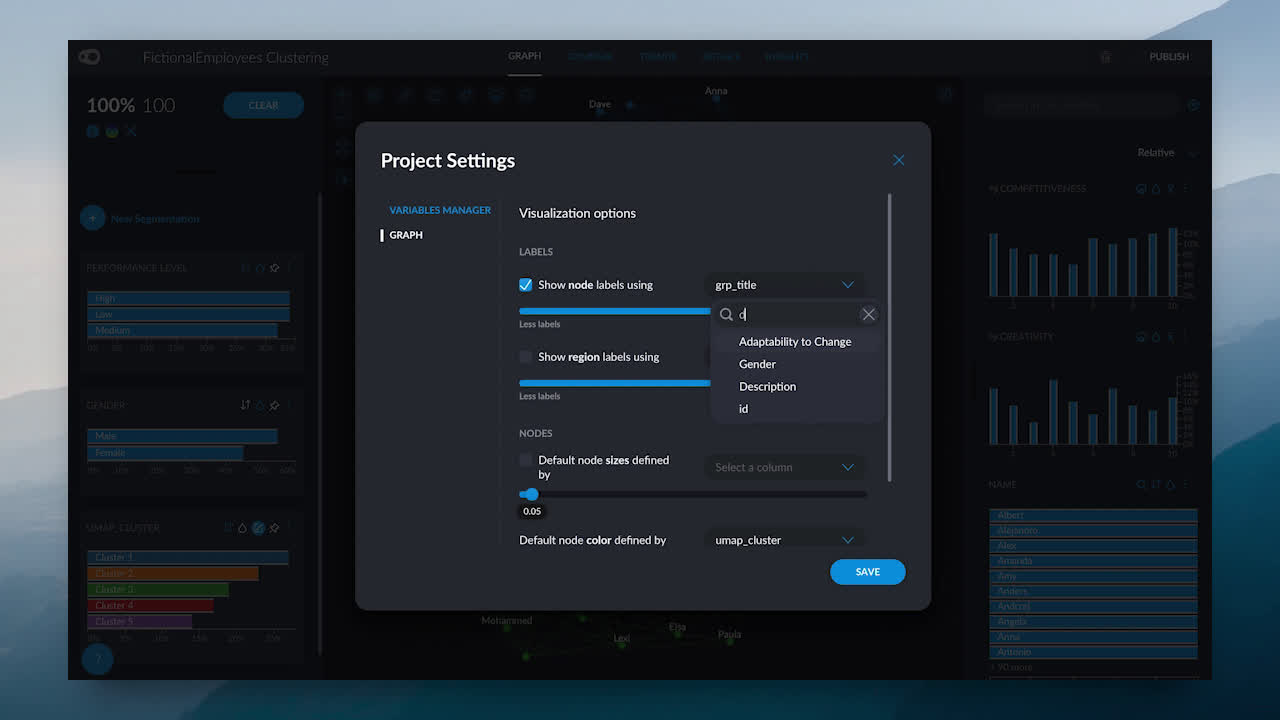Click the pin icon on umap_cluster panel
Image resolution: width=1280 pixels, height=720 pixels.
point(275,527)
